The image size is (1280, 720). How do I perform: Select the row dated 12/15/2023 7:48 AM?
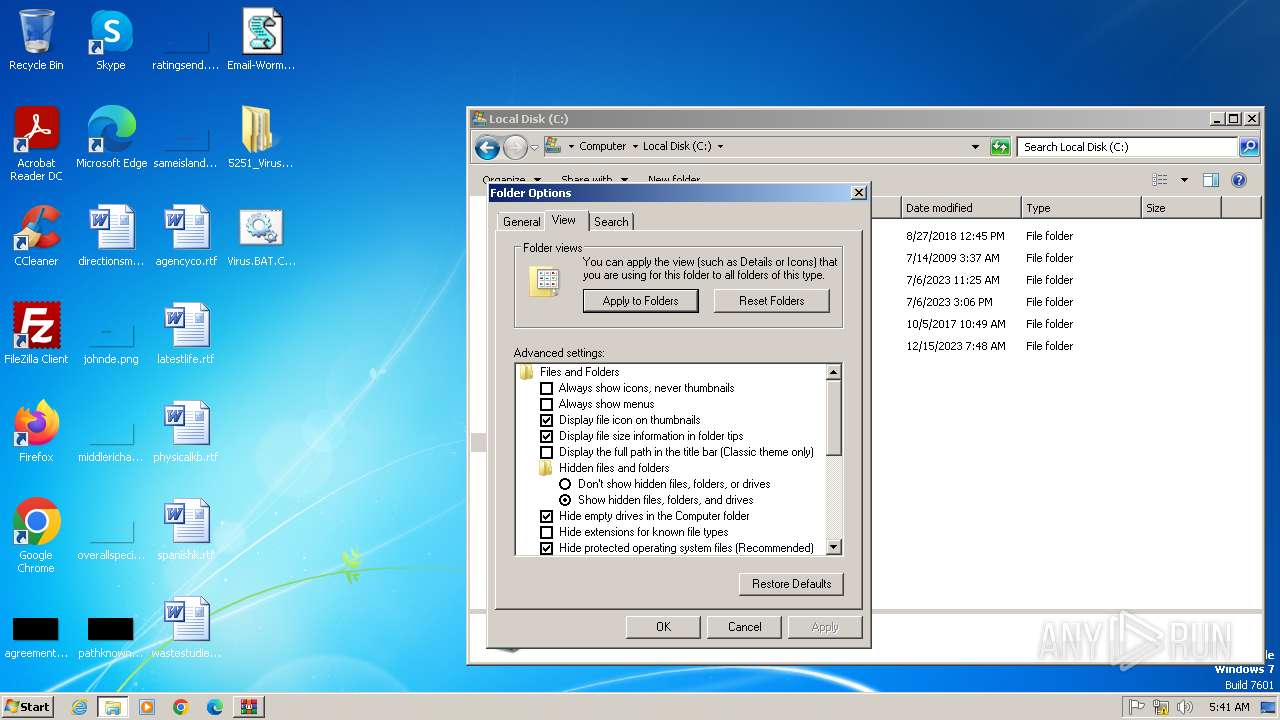point(1065,346)
